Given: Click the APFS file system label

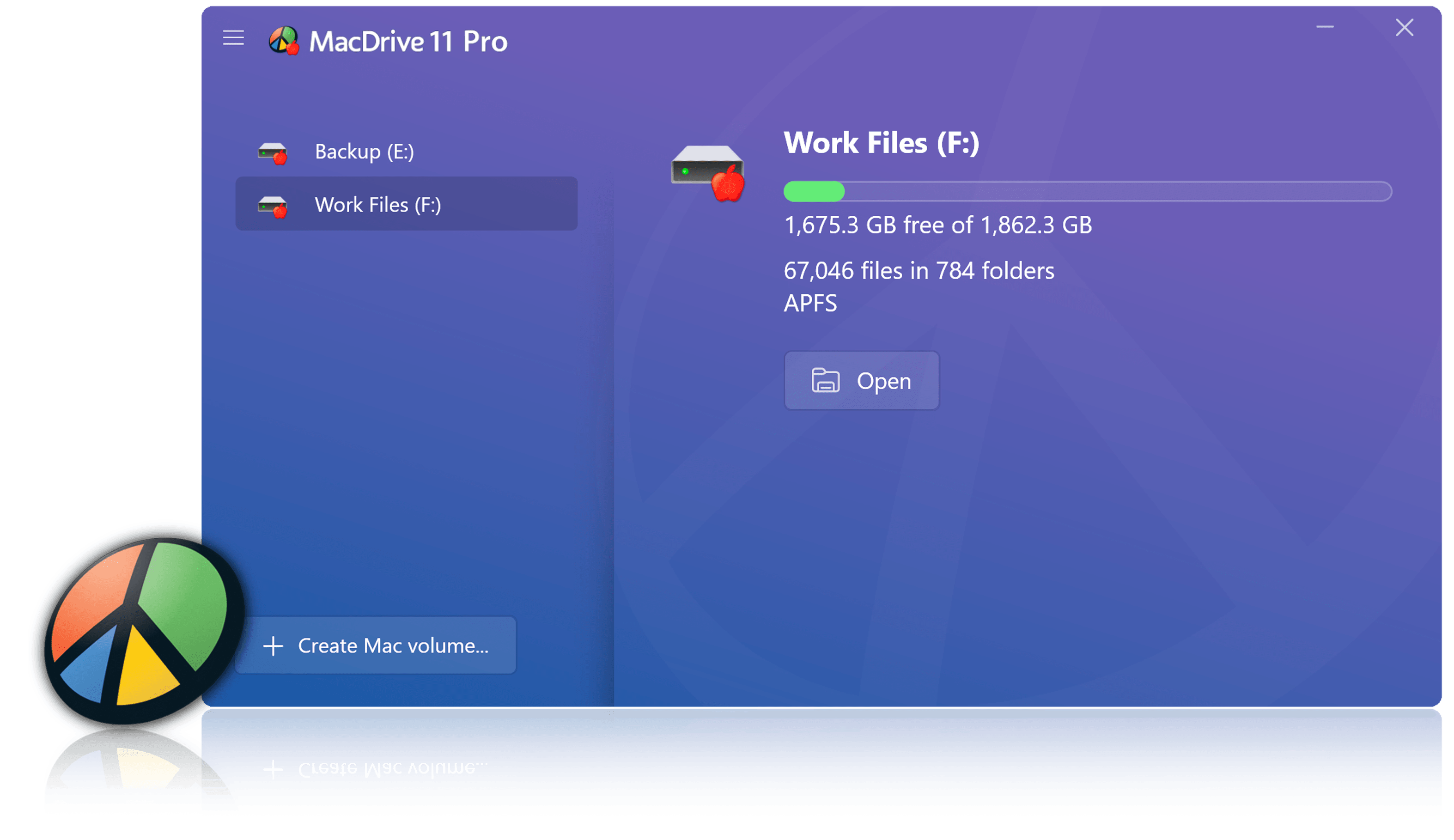Looking at the screenshot, I should point(811,304).
